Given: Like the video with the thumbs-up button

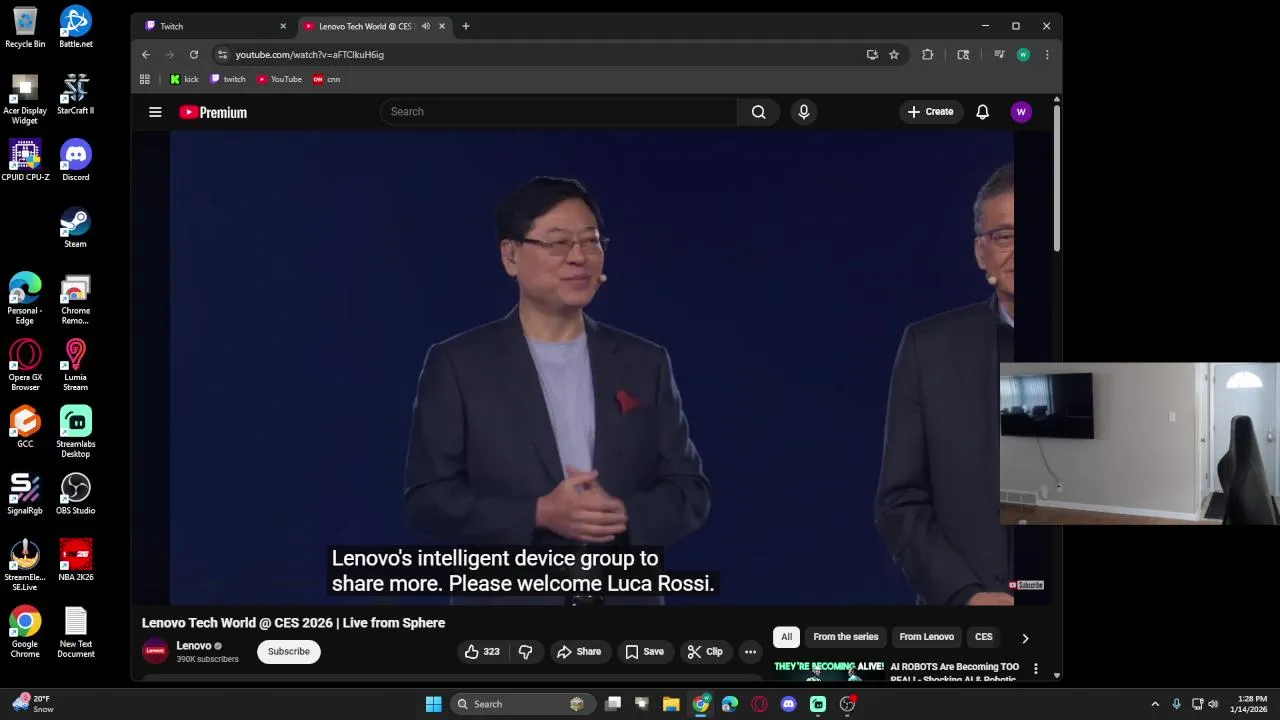Looking at the screenshot, I should point(482,651).
